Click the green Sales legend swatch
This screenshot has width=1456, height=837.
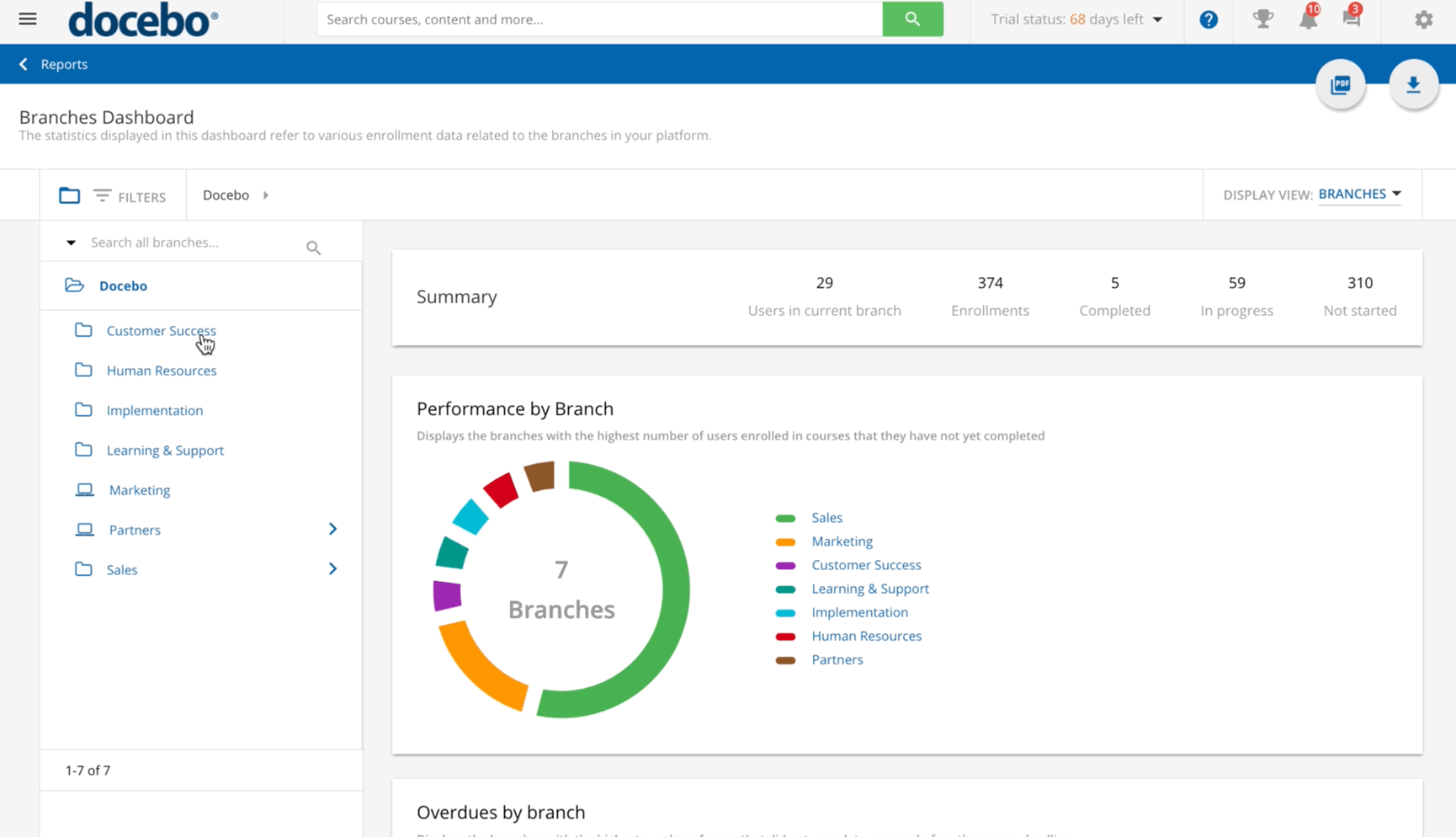click(785, 518)
